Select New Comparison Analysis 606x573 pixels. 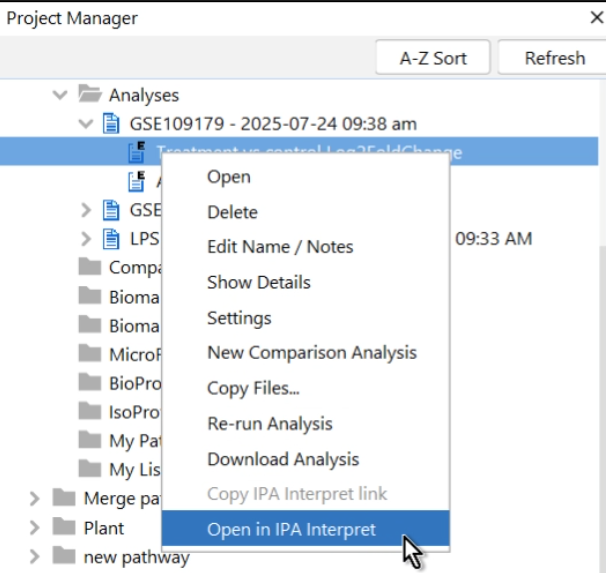coord(311,353)
